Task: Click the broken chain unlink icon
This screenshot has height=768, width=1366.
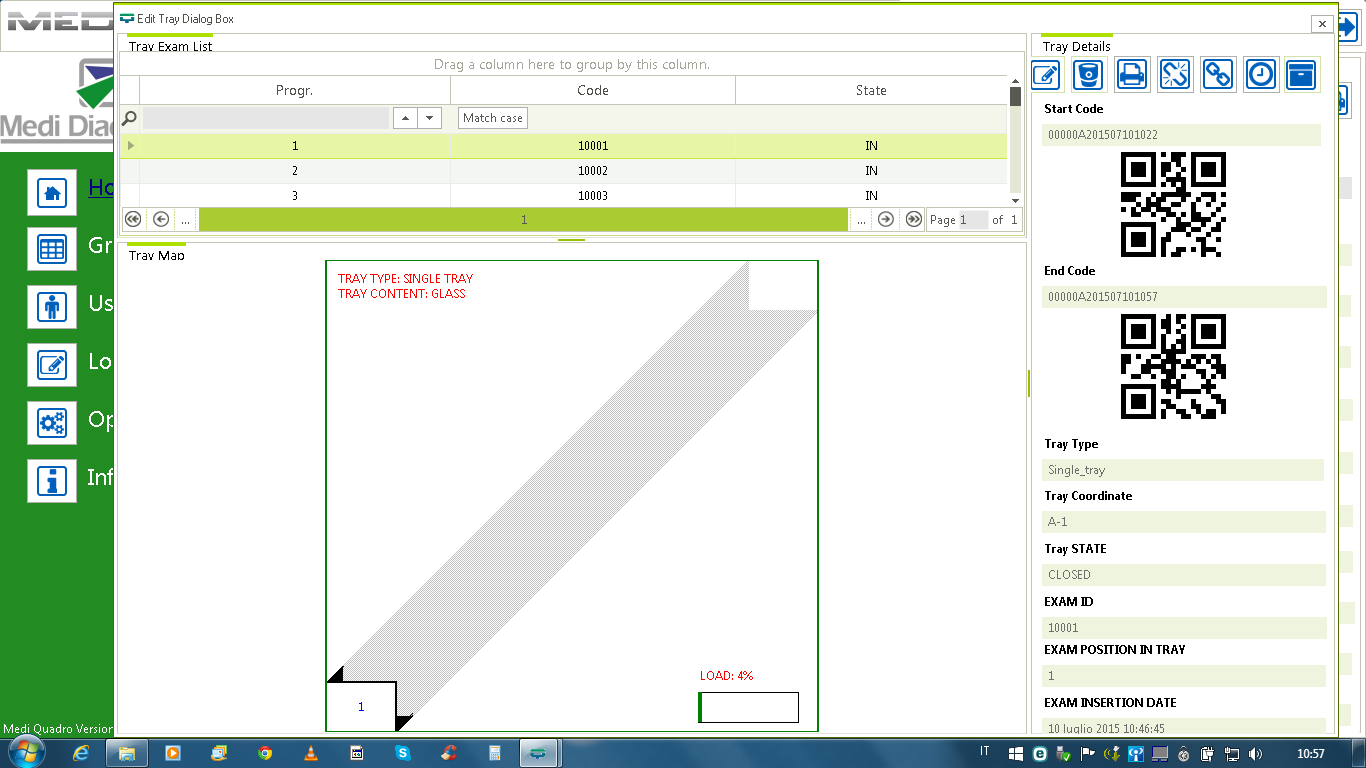Action: tap(1175, 74)
